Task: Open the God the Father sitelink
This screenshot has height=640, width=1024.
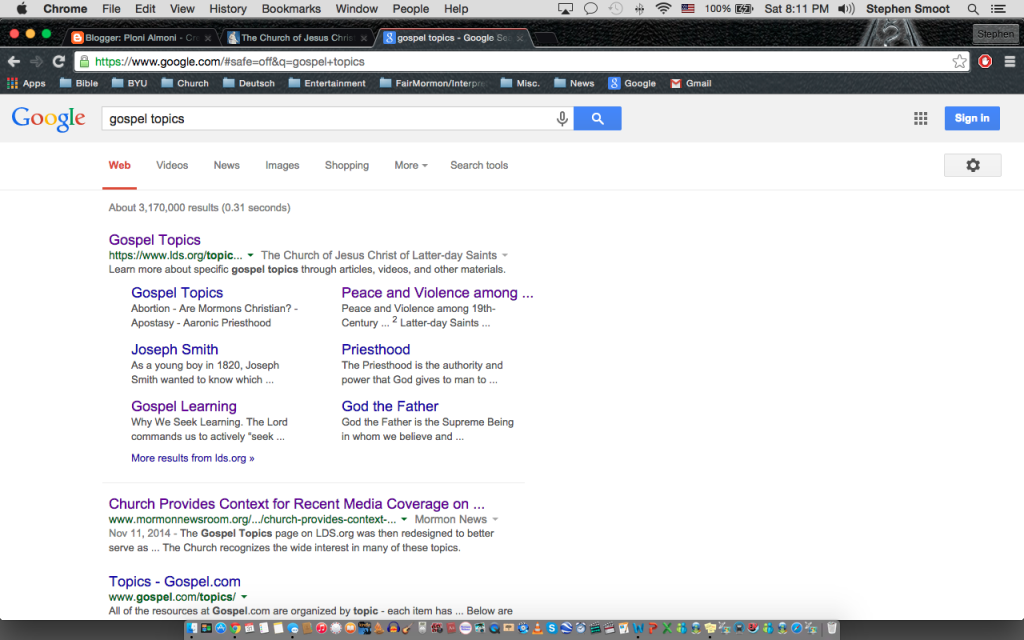Action: [390, 406]
